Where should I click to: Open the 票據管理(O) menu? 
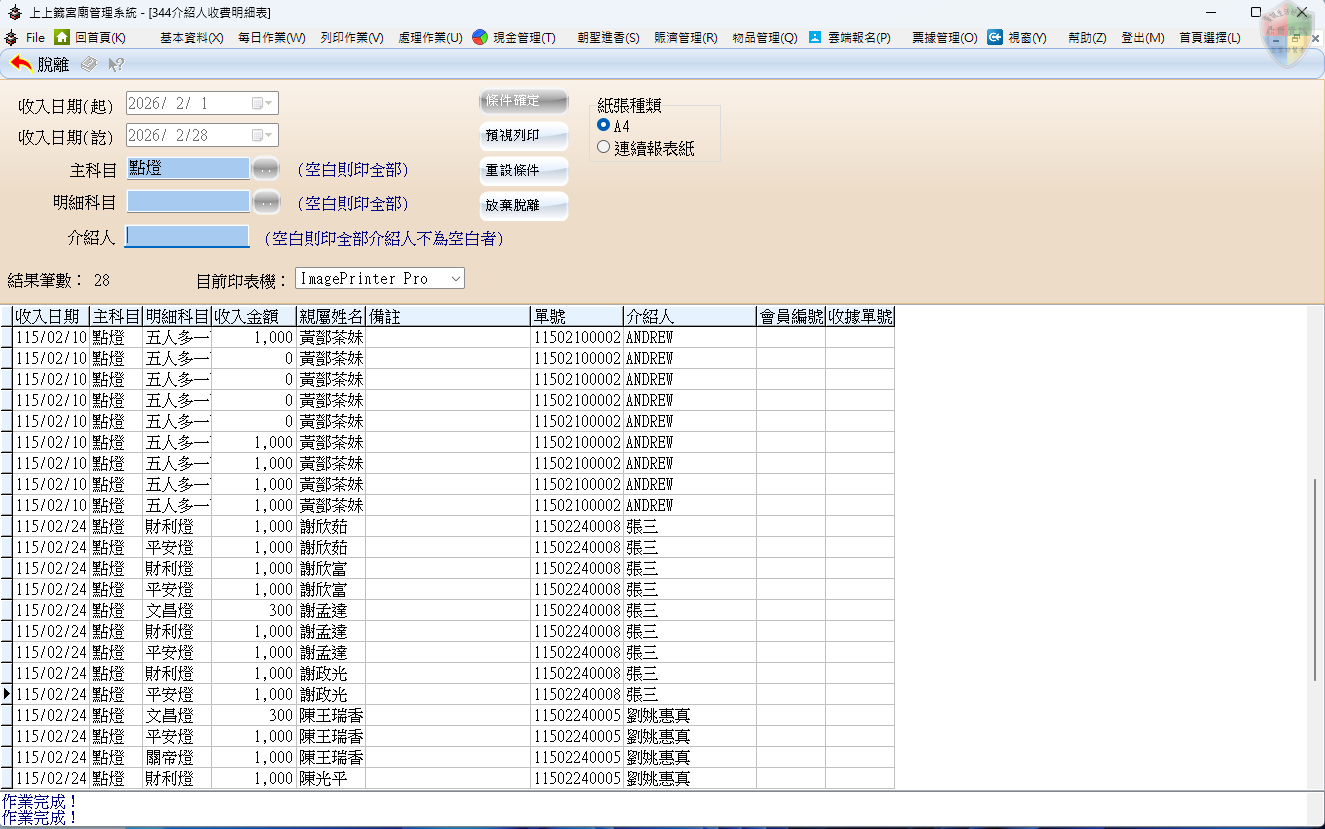[x=944, y=38]
